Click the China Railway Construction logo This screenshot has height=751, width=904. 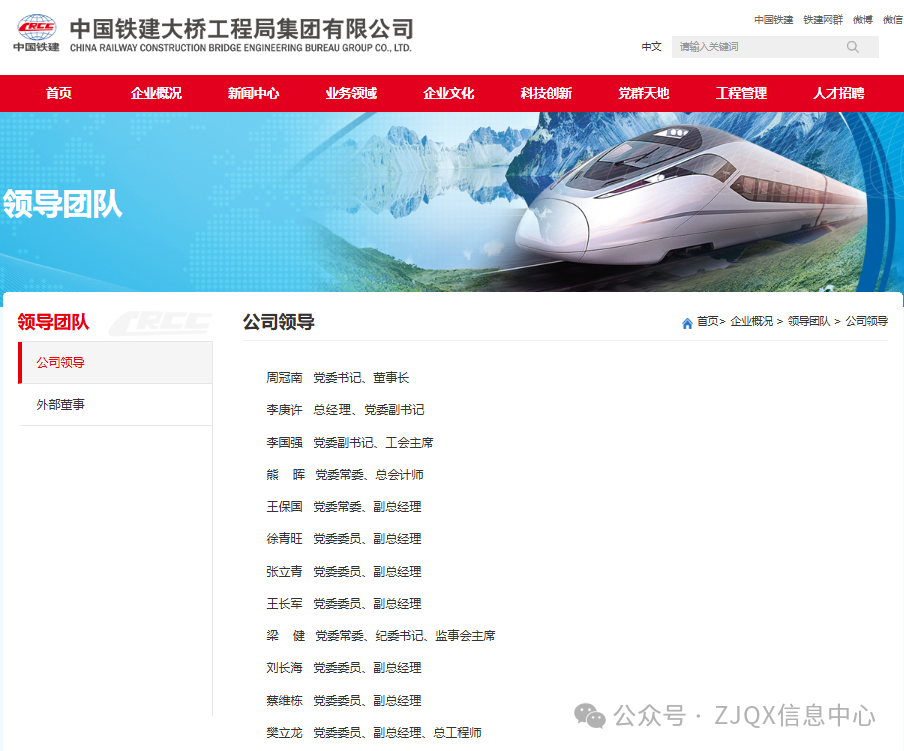(x=36, y=33)
